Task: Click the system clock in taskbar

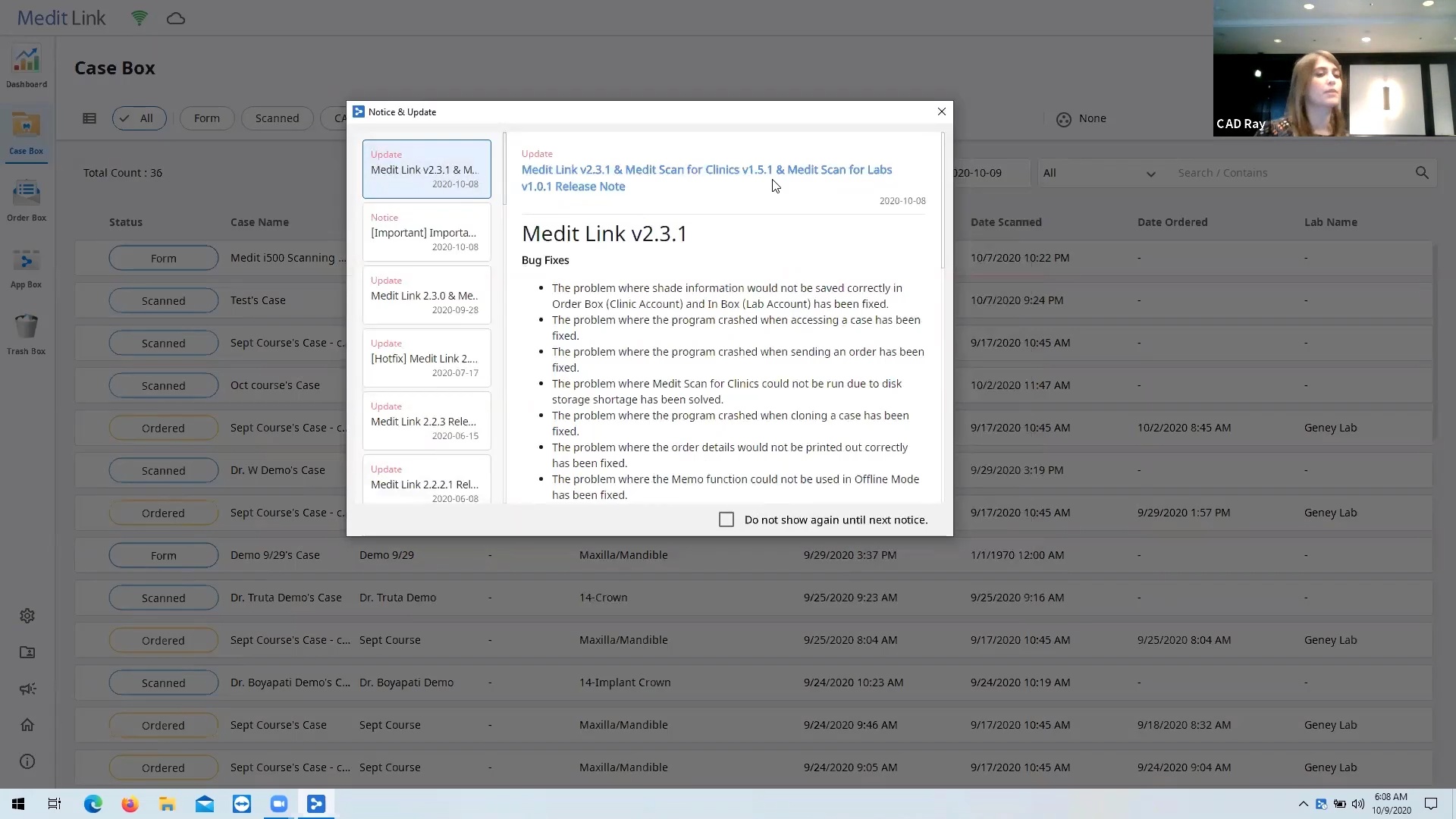Action: tap(1391, 804)
